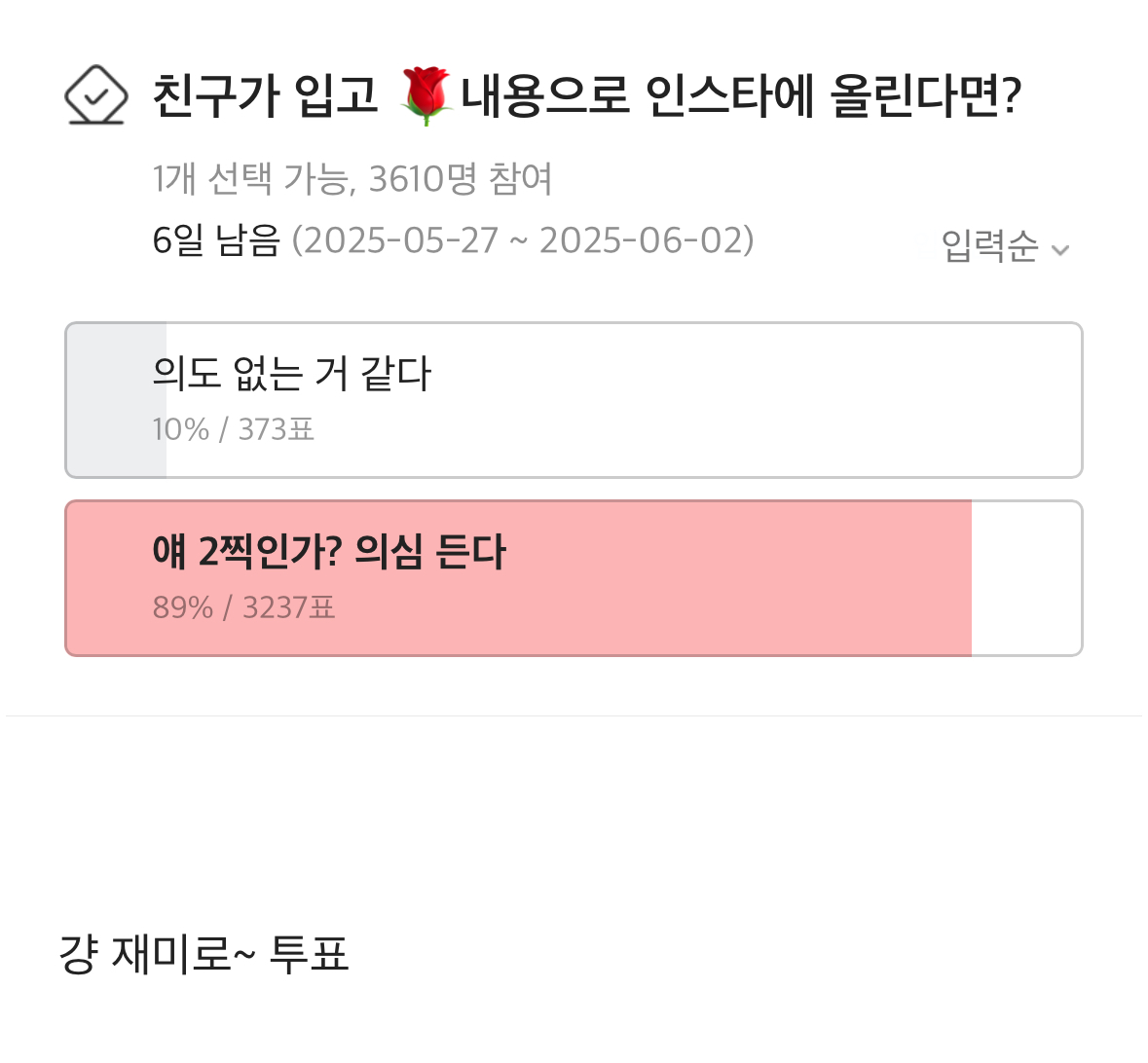Click the 3610명 참여 participant count text
The width and height of the screenshot is (1148, 1063).
pos(460,179)
